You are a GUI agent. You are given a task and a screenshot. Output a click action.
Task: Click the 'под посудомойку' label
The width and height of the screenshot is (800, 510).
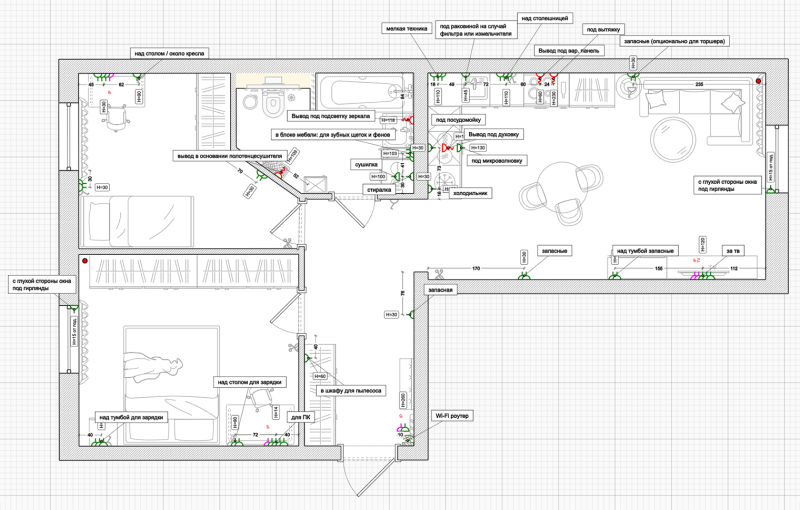click(x=458, y=120)
